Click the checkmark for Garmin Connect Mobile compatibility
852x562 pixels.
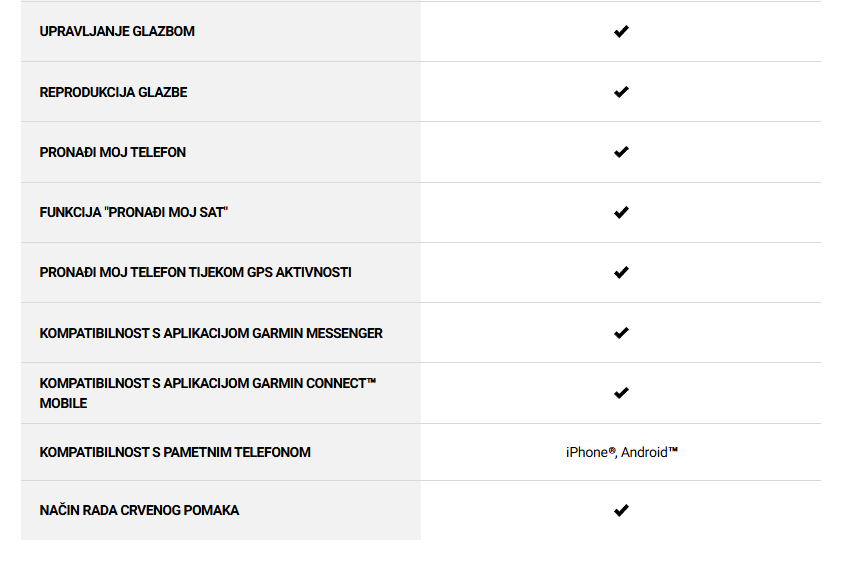point(621,393)
